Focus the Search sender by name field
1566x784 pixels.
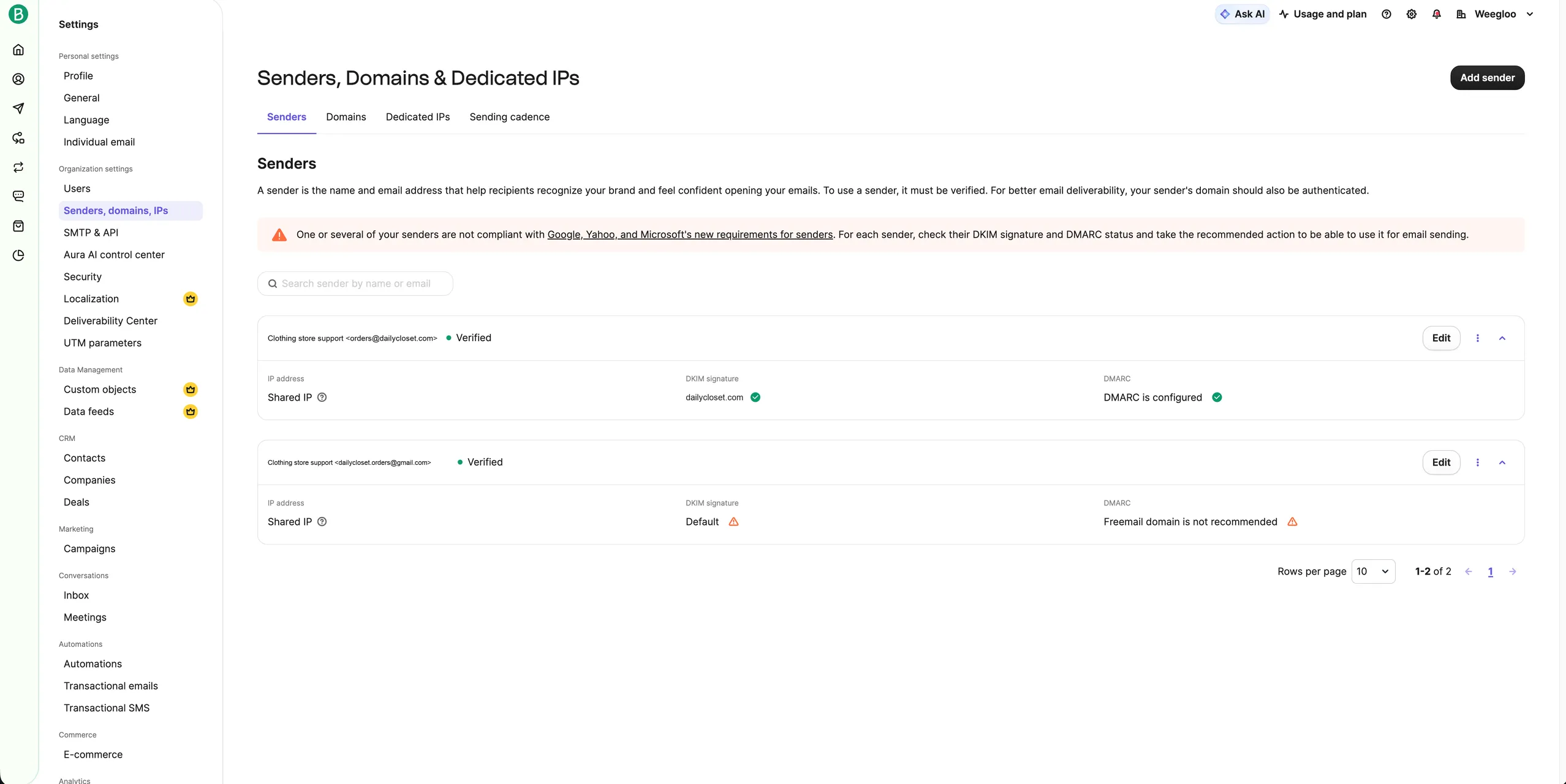point(355,284)
